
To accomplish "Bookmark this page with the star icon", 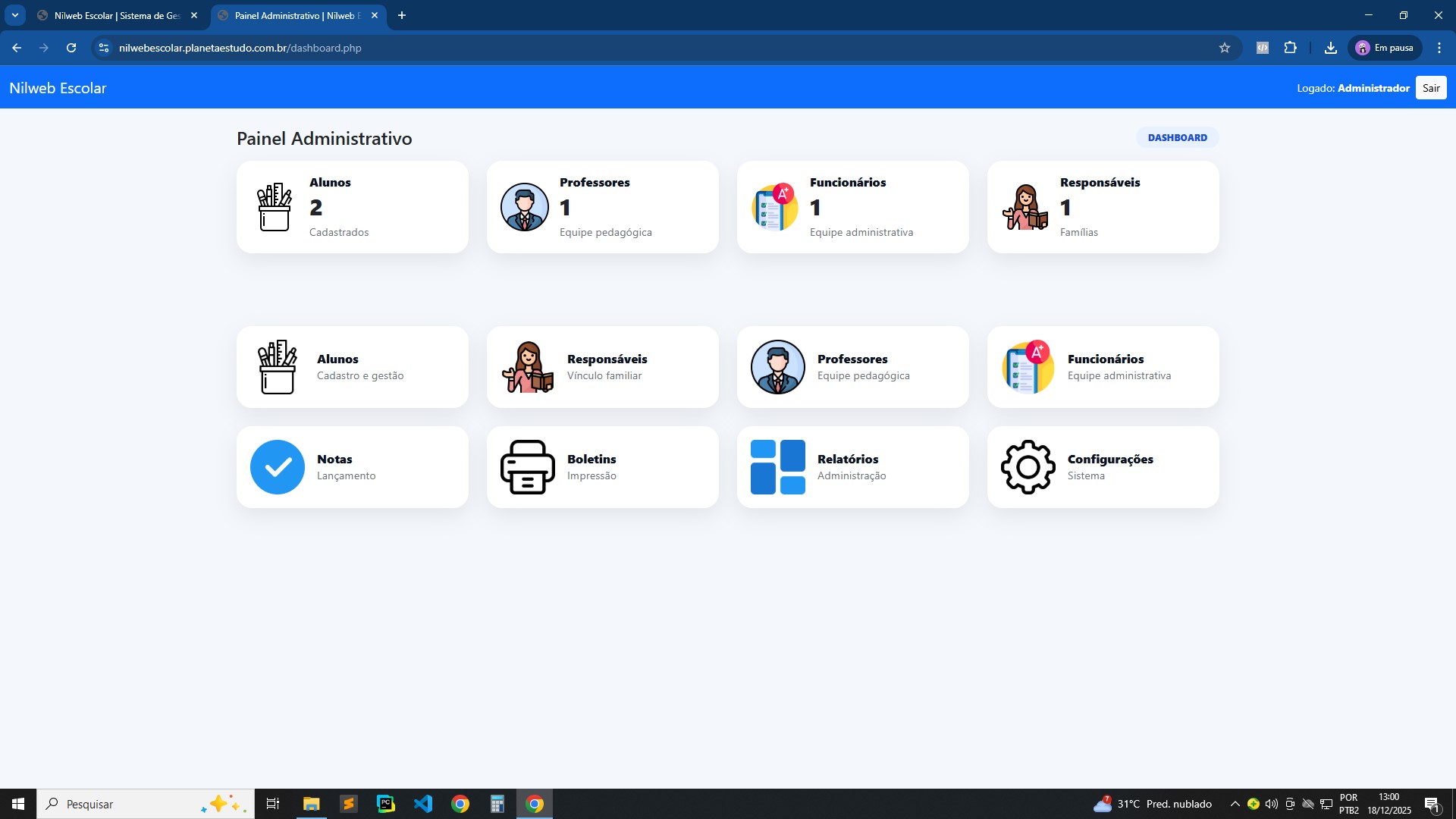I will (x=1225, y=47).
